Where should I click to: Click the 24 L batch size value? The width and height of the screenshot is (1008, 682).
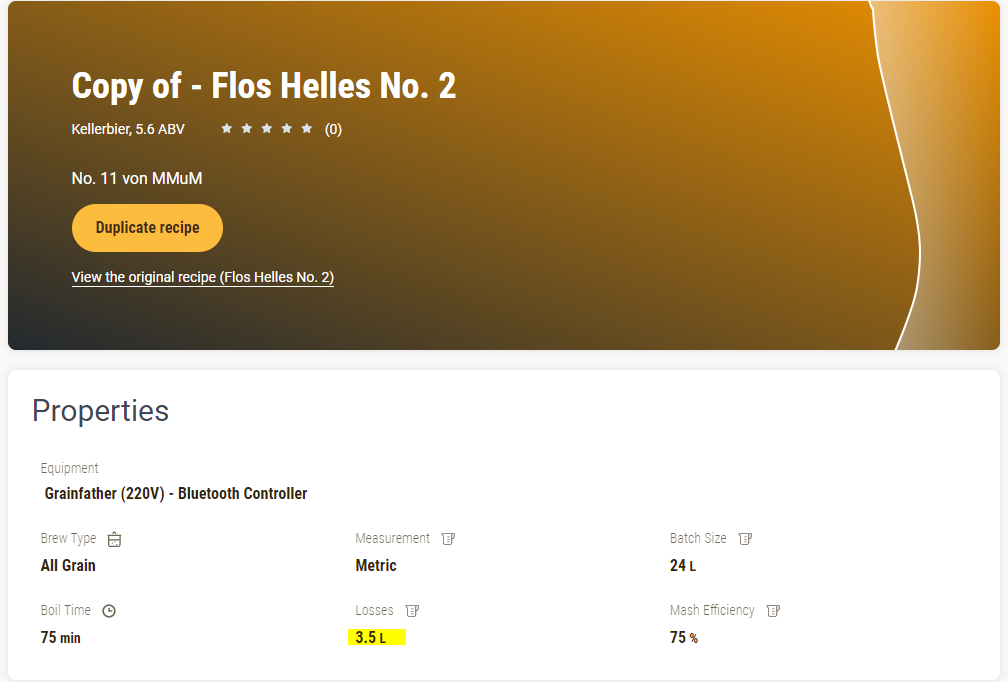pyautogui.click(x=682, y=566)
